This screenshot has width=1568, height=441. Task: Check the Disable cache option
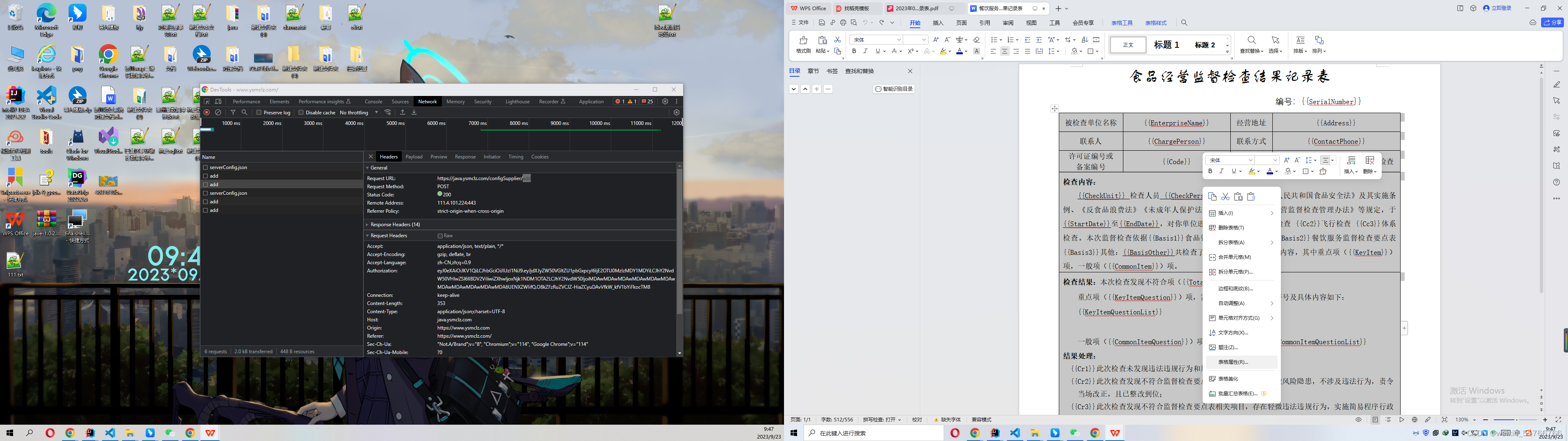pyautogui.click(x=301, y=113)
